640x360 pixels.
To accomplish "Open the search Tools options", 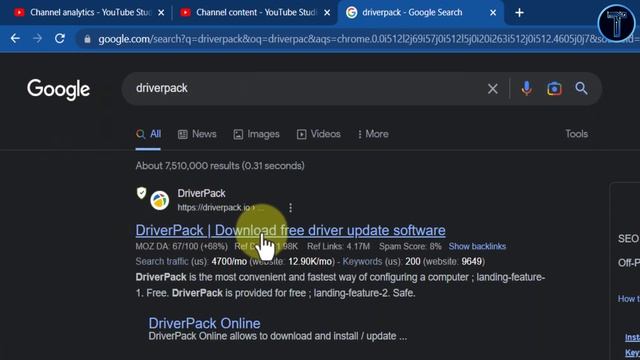I will pyautogui.click(x=576, y=134).
